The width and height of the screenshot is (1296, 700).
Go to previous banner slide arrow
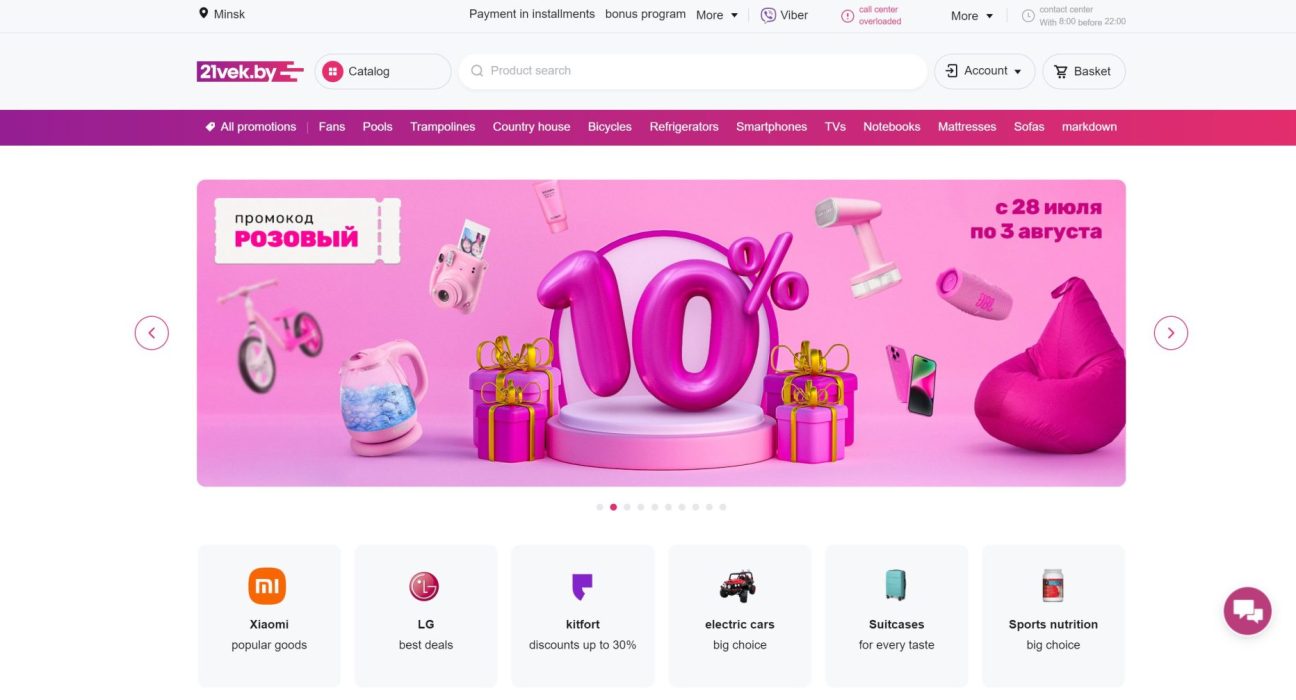[x=152, y=333]
